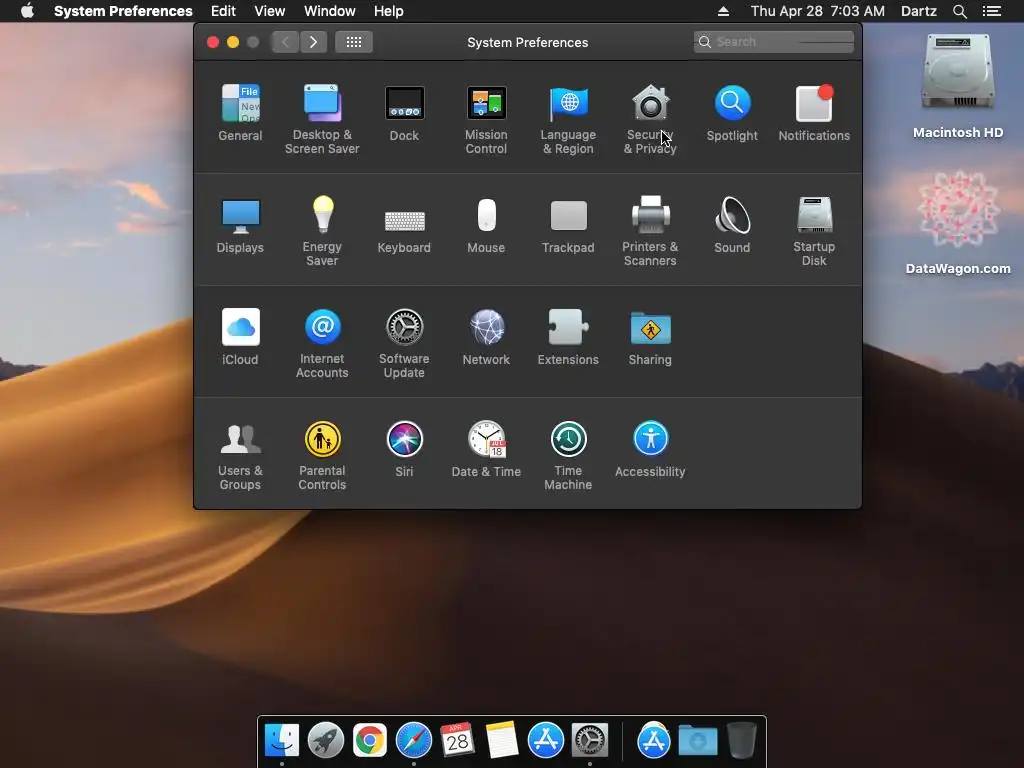Open the App Store icon left of System Preferences
Image resolution: width=1024 pixels, height=768 pixels.
click(x=545, y=740)
